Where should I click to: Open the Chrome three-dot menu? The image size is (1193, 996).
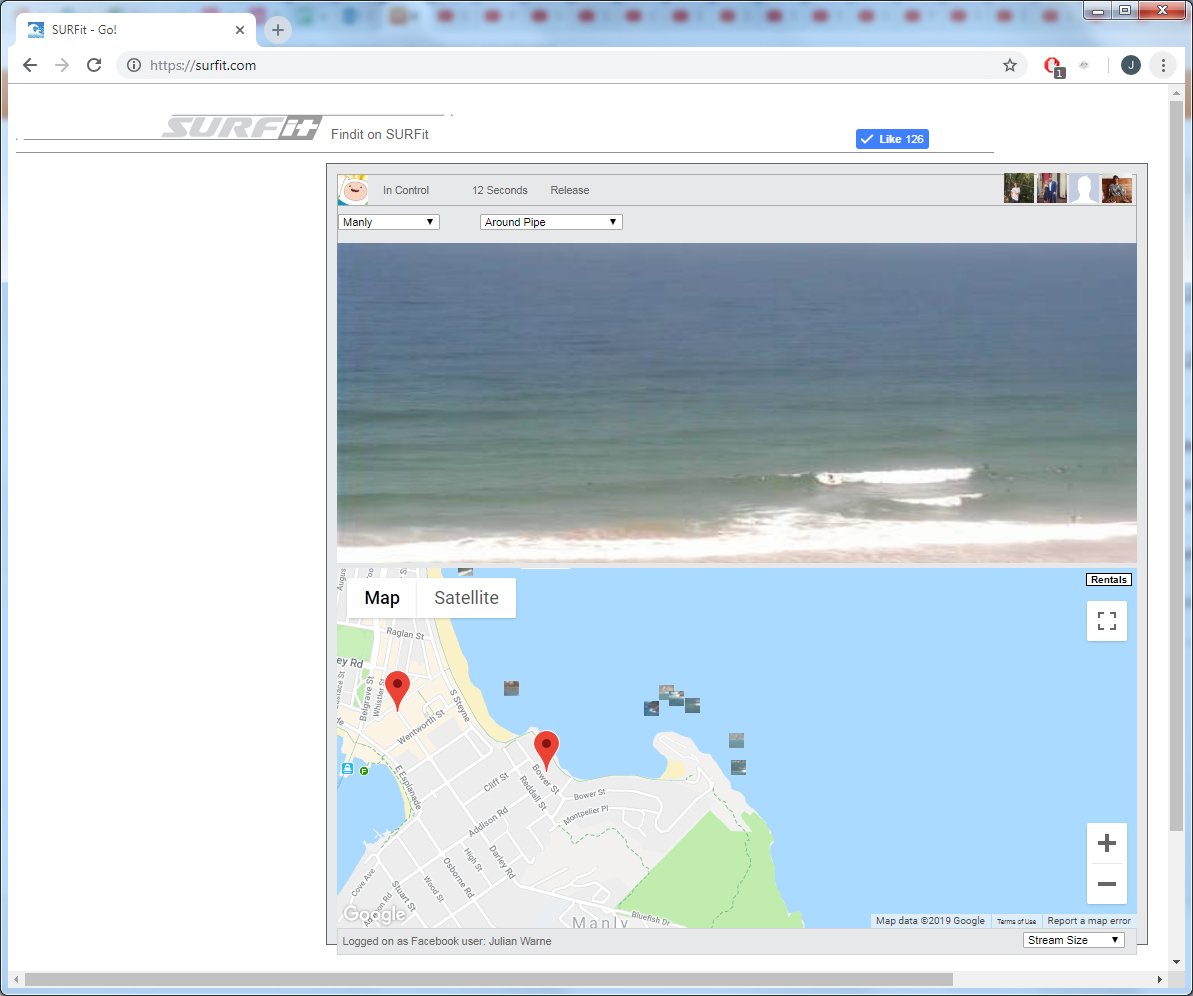[1163, 65]
